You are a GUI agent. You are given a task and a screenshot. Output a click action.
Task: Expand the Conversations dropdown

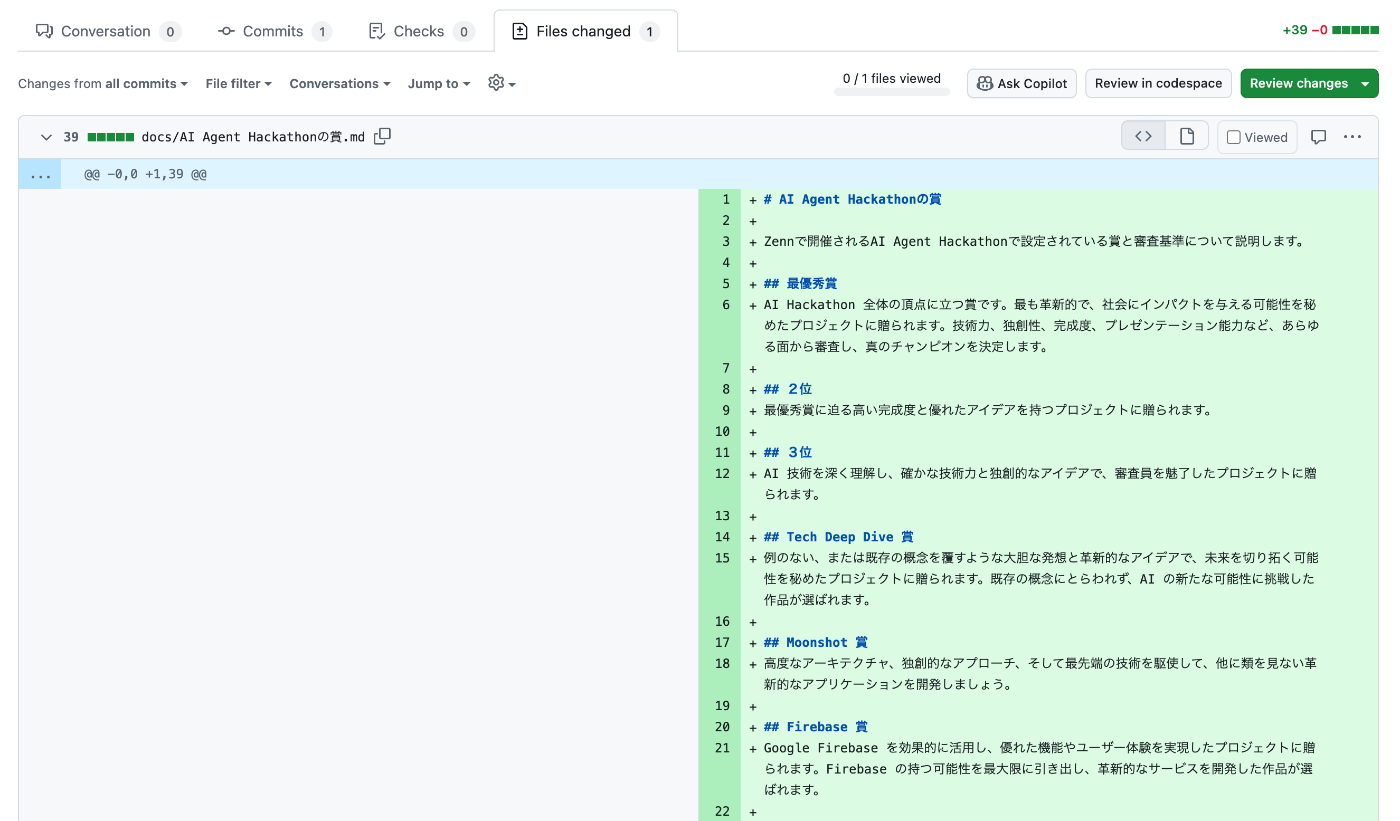point(340,84)
